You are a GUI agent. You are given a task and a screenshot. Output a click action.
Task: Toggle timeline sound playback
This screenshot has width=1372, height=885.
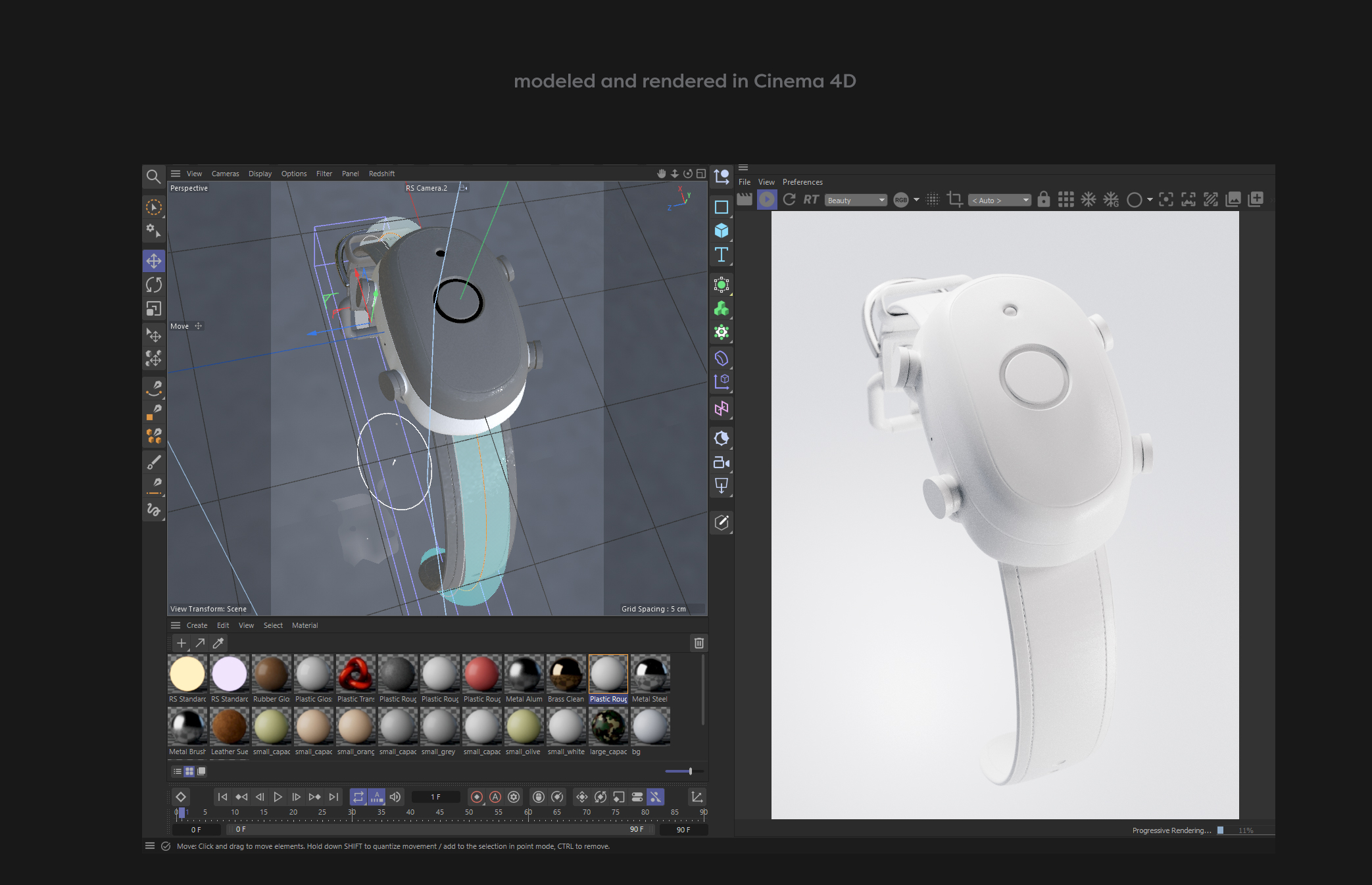pos(395,797)
